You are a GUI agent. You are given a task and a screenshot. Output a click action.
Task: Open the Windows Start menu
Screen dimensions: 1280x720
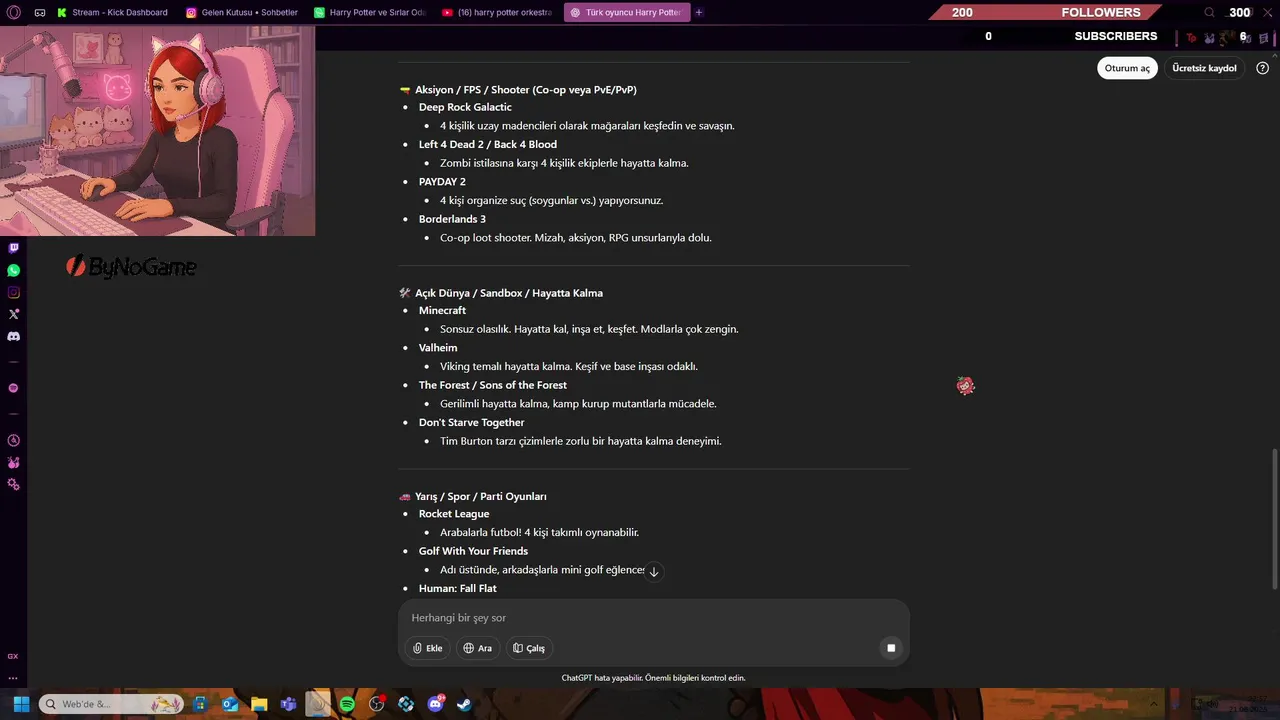coord(21,704)
